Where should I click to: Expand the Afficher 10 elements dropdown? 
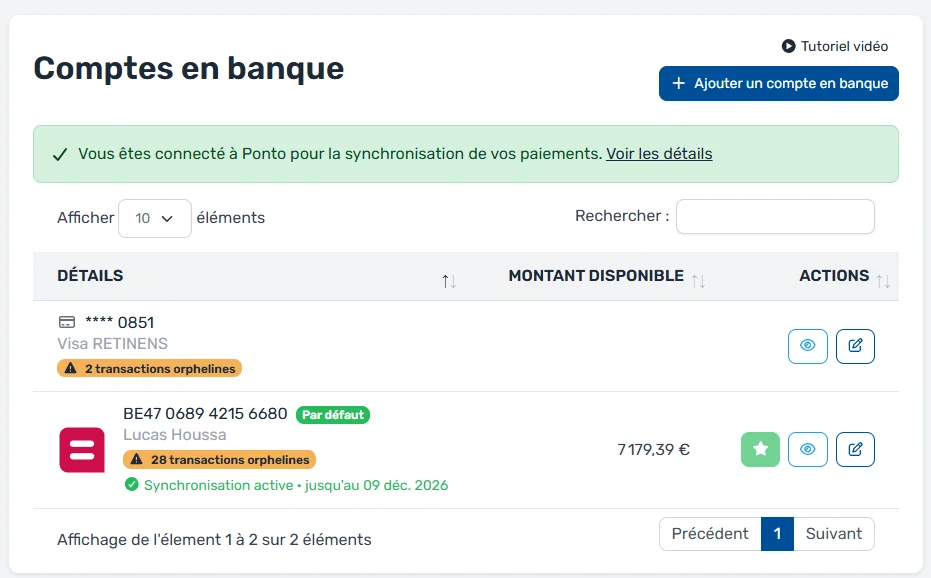coord(154,218)
